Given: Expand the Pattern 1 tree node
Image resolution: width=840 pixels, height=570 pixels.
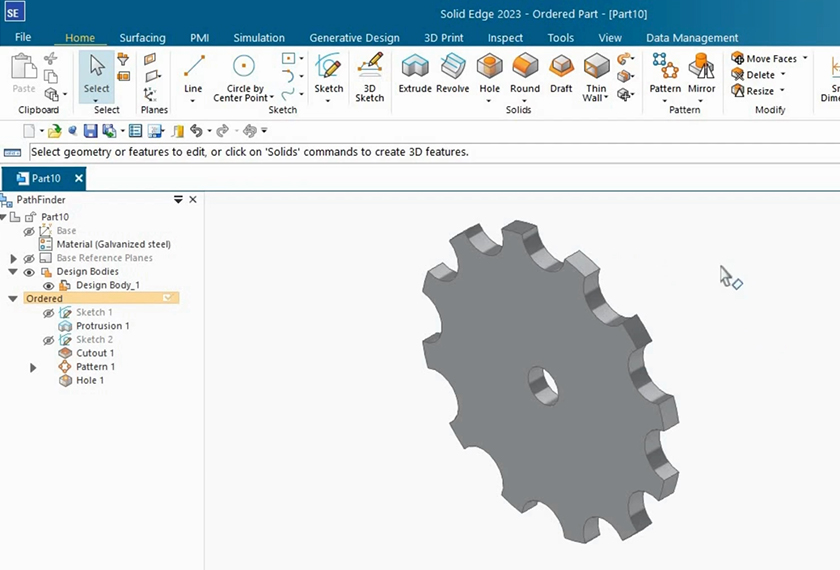Looking at the screenshot, I should (33, 367).
